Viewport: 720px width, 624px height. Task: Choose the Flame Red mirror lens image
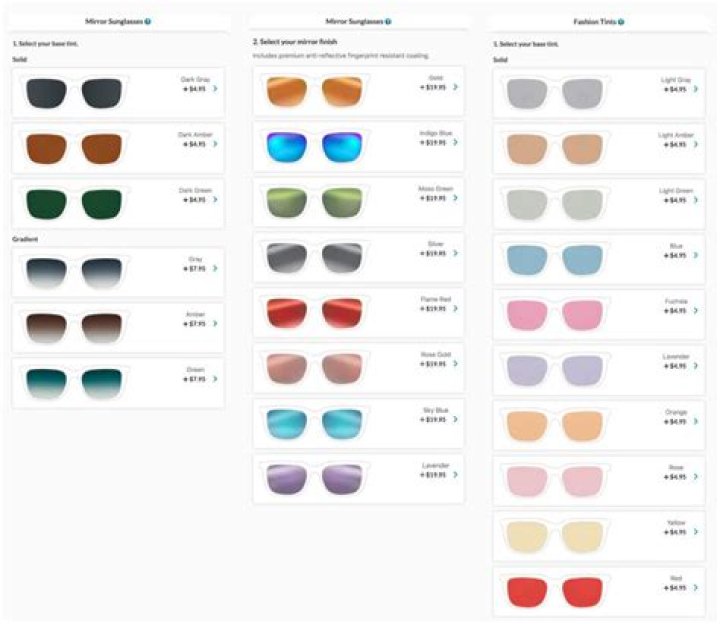[315, 313]
